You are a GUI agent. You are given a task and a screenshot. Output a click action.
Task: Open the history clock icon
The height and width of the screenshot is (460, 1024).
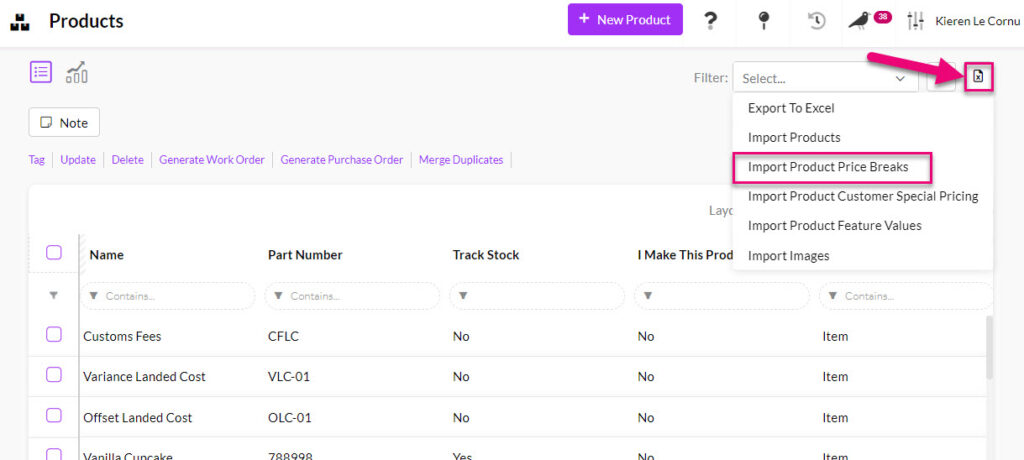817,20
